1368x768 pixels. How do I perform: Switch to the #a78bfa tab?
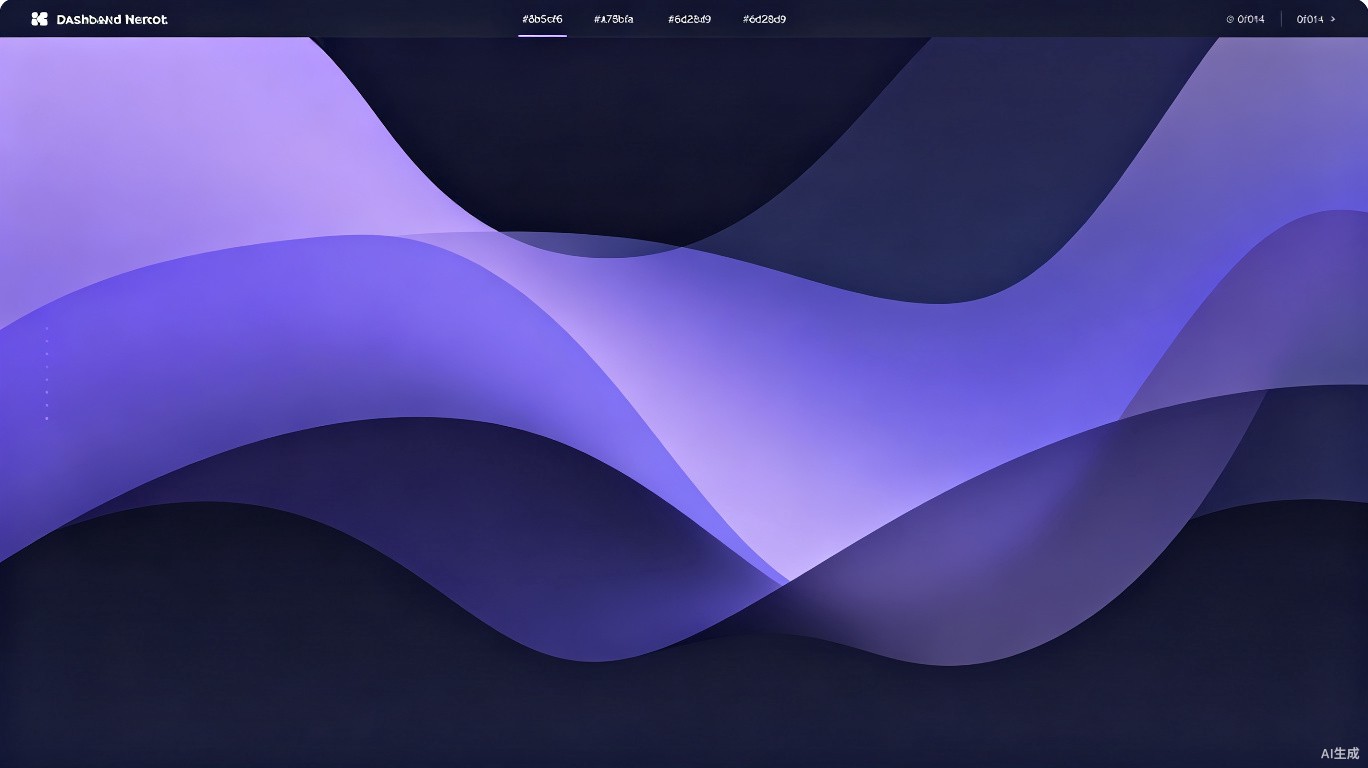pyautogui.click(x=613, y=19)
